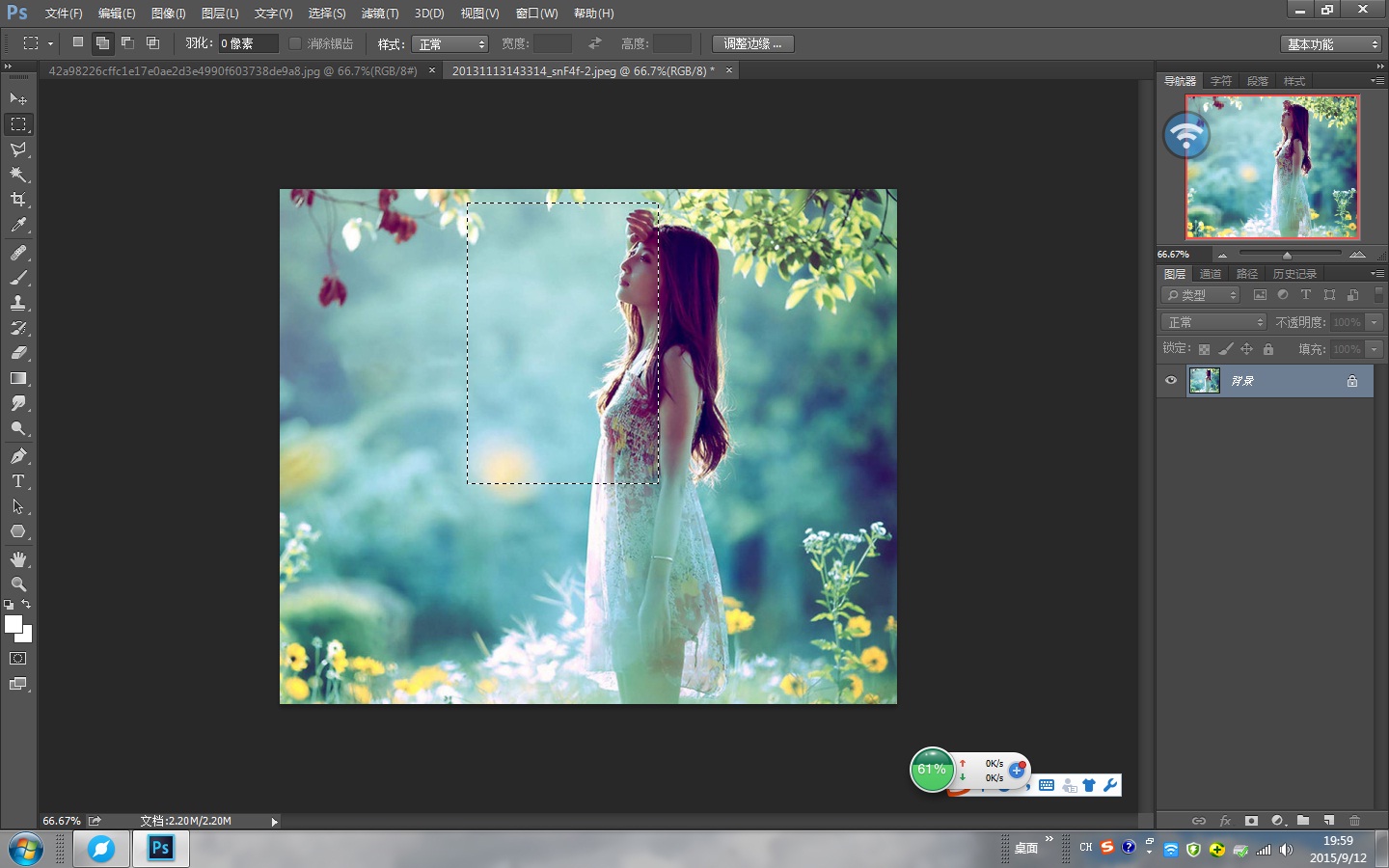
Task: Create a new layer
Action: pos(1329,821)
